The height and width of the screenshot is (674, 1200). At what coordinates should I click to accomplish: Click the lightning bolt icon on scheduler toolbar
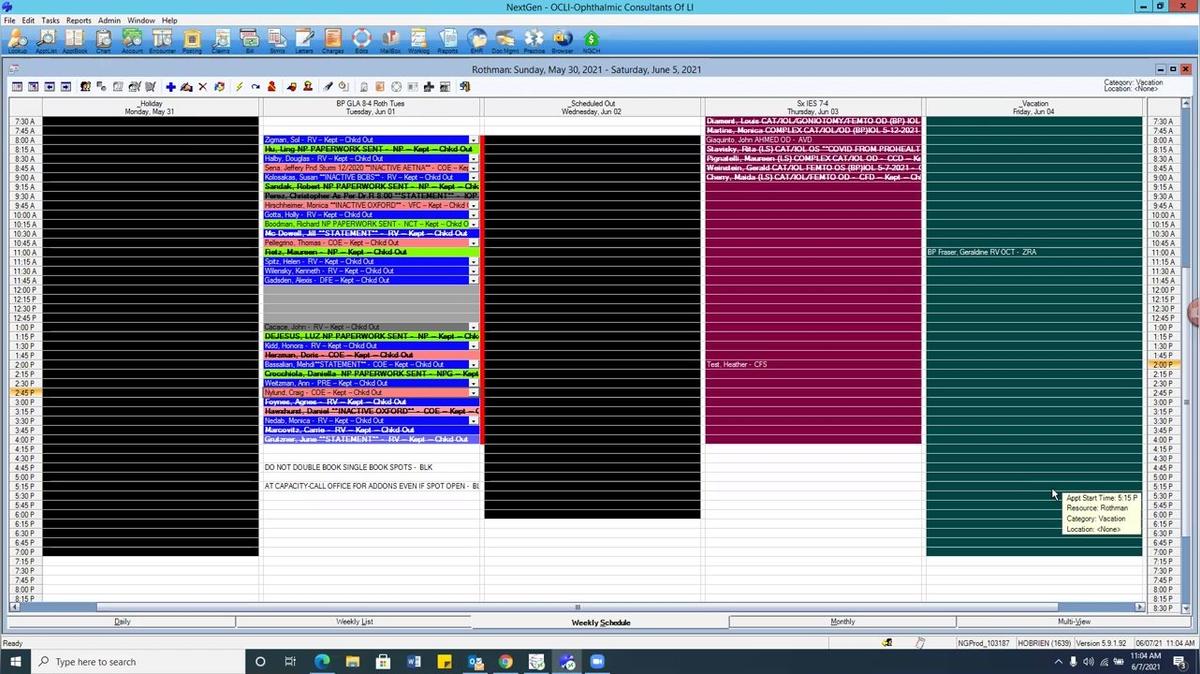(x=238, y=86)
